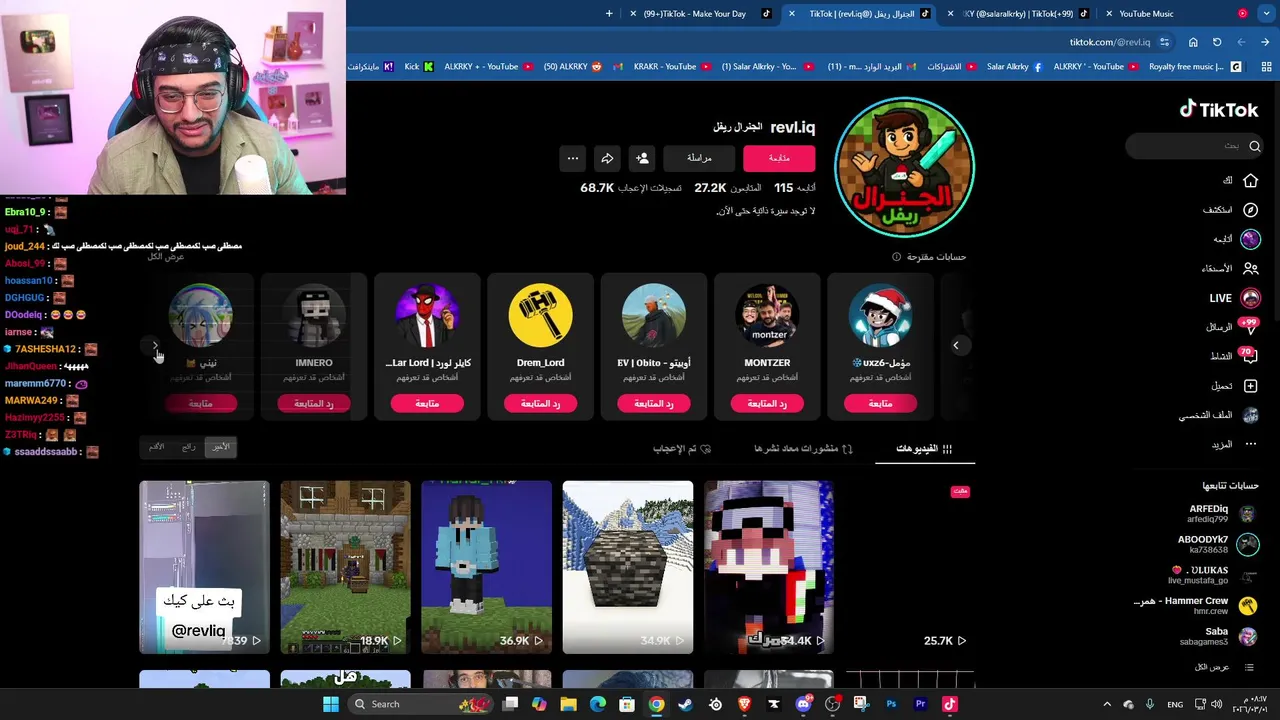Open site settings icon in address bar
This screenshot has width=1280, height=720.
pyautogui.click(x=1163, y=42)
